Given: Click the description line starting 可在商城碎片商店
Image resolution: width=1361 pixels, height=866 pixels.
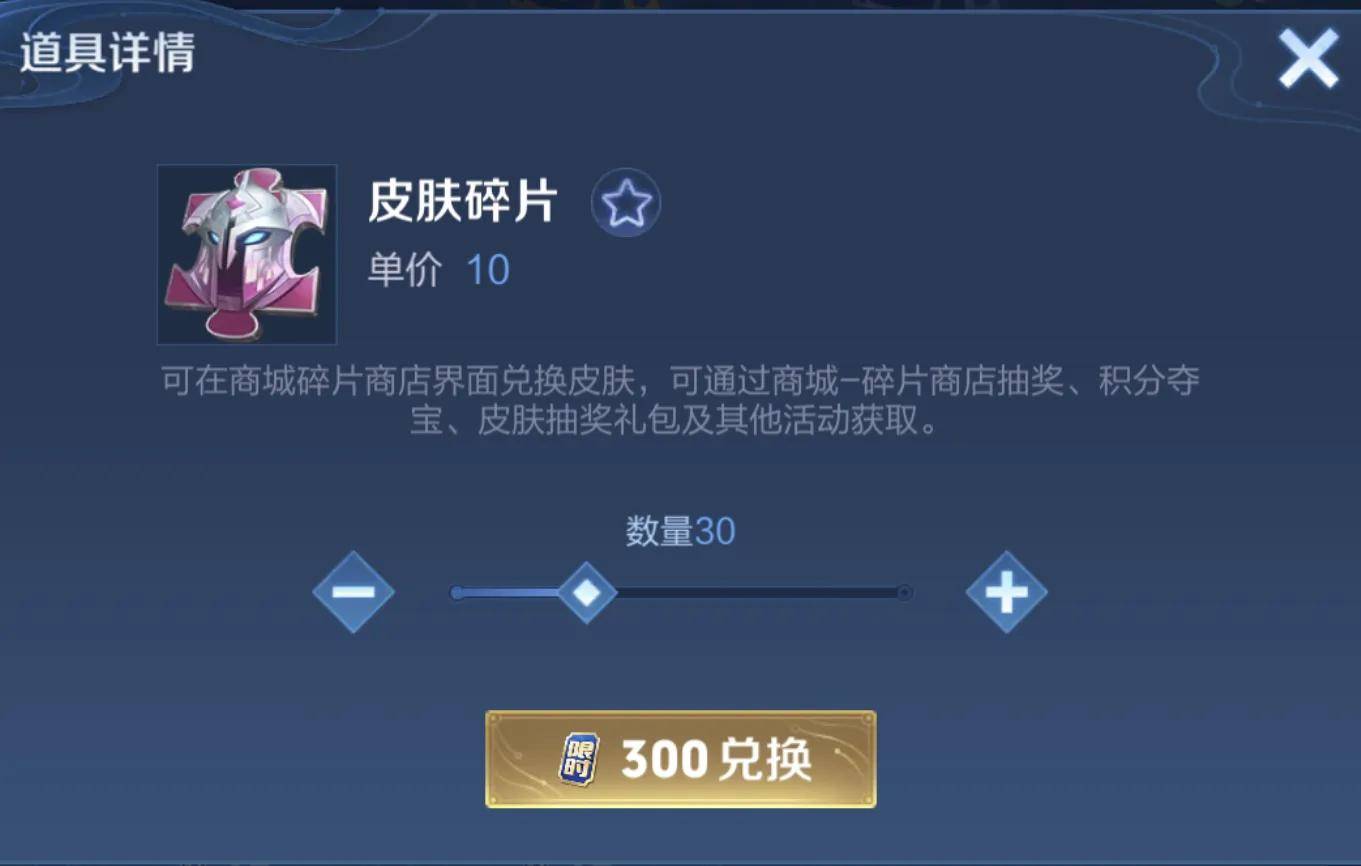Looking at the screenshot, I should 680,381.
